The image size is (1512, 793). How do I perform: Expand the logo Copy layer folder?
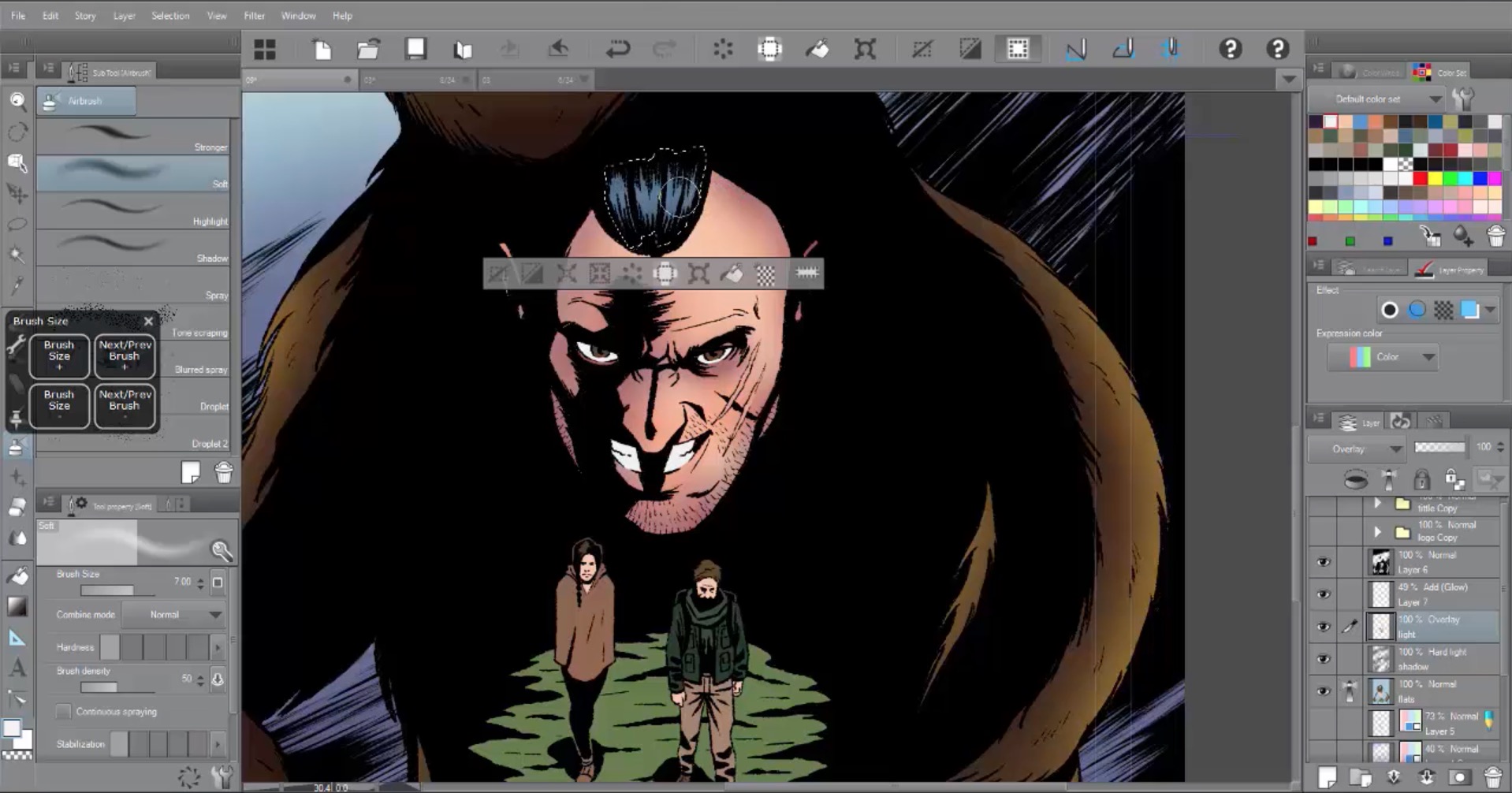1377,532
